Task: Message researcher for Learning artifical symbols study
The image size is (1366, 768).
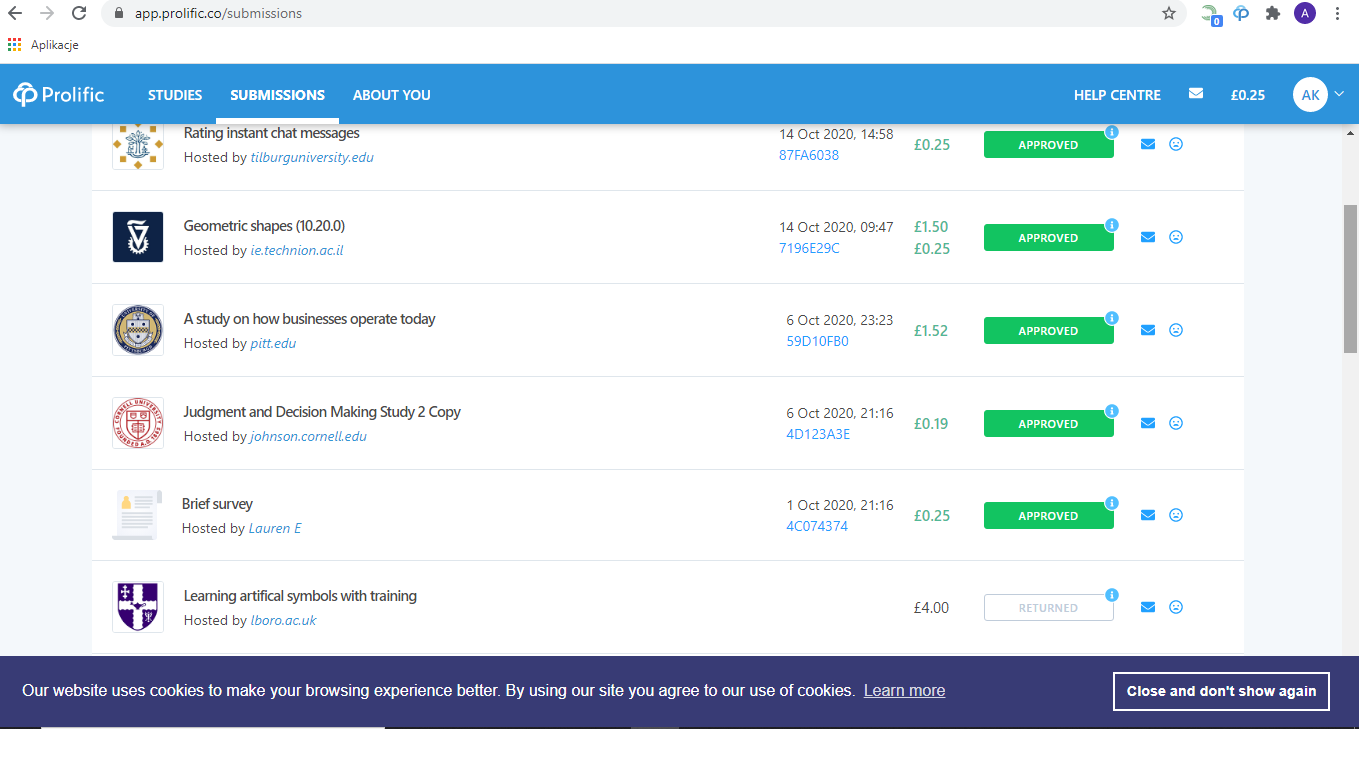Action: click(x=1148, y=607)
